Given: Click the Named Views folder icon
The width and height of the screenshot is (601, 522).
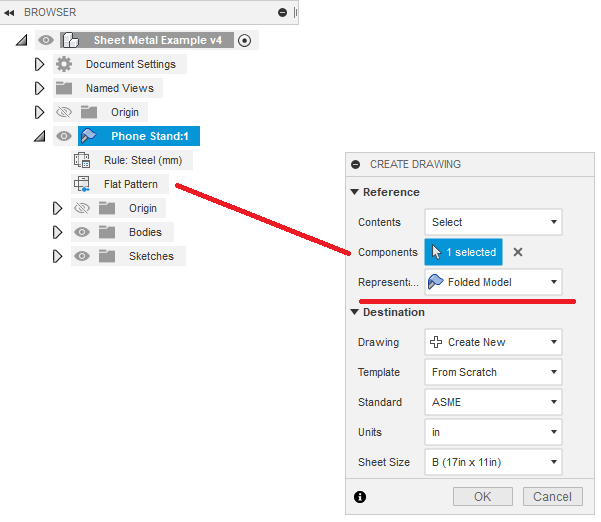Looking at the screenshot, I should [64, 88].
